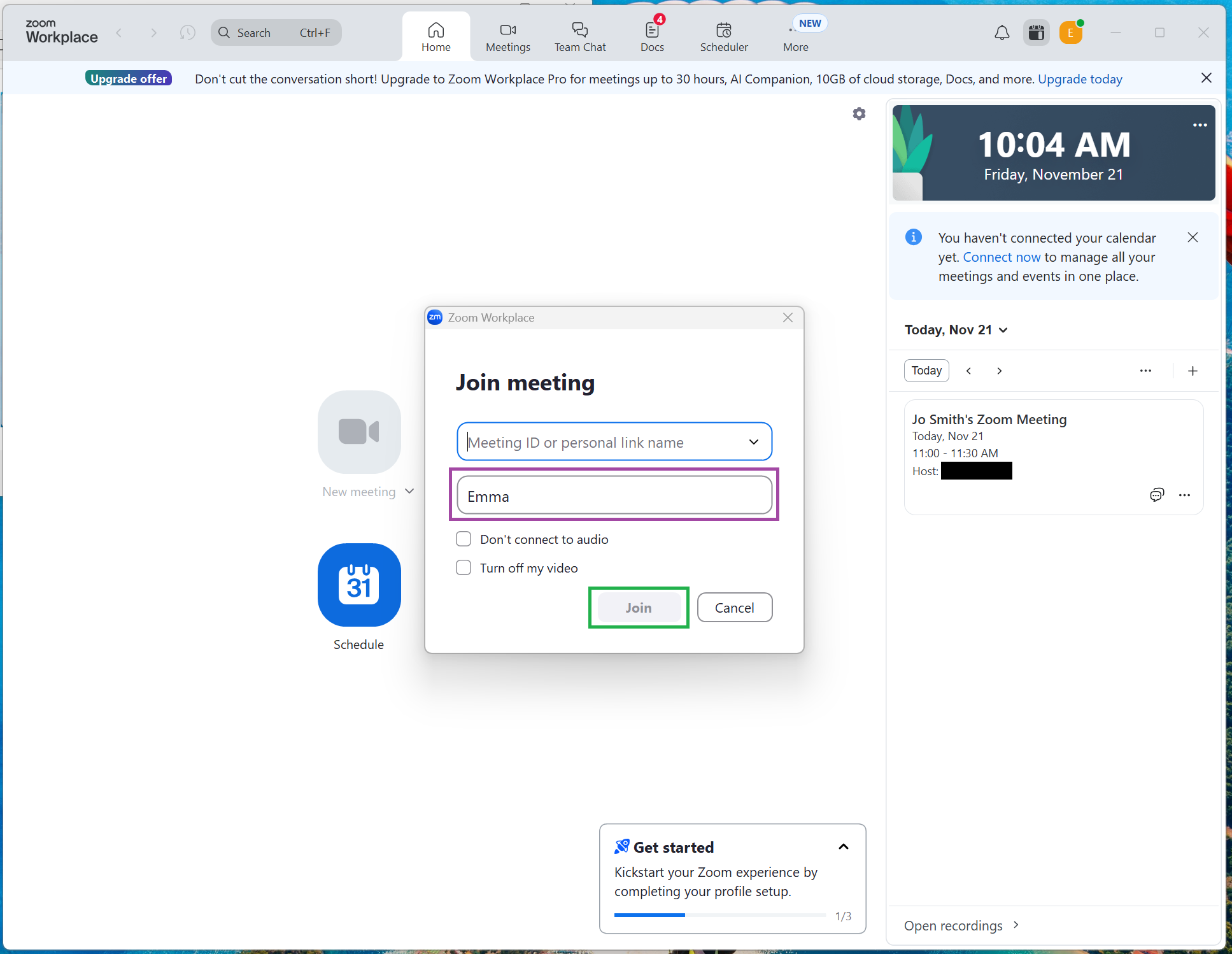Image resolution: width=1232 pixels, height=954 pixels.
Task: Click the Schedule calendar icon
Action: [x=359, y=585]
